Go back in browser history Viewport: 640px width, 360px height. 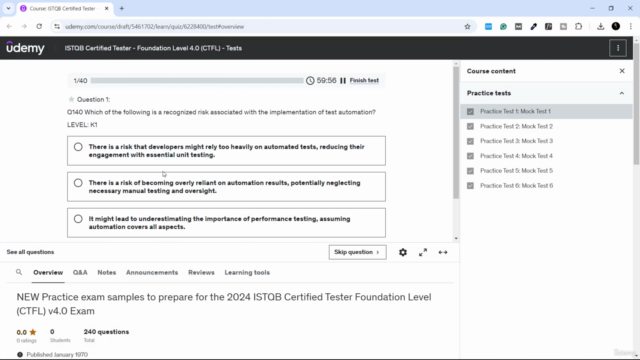9,26
